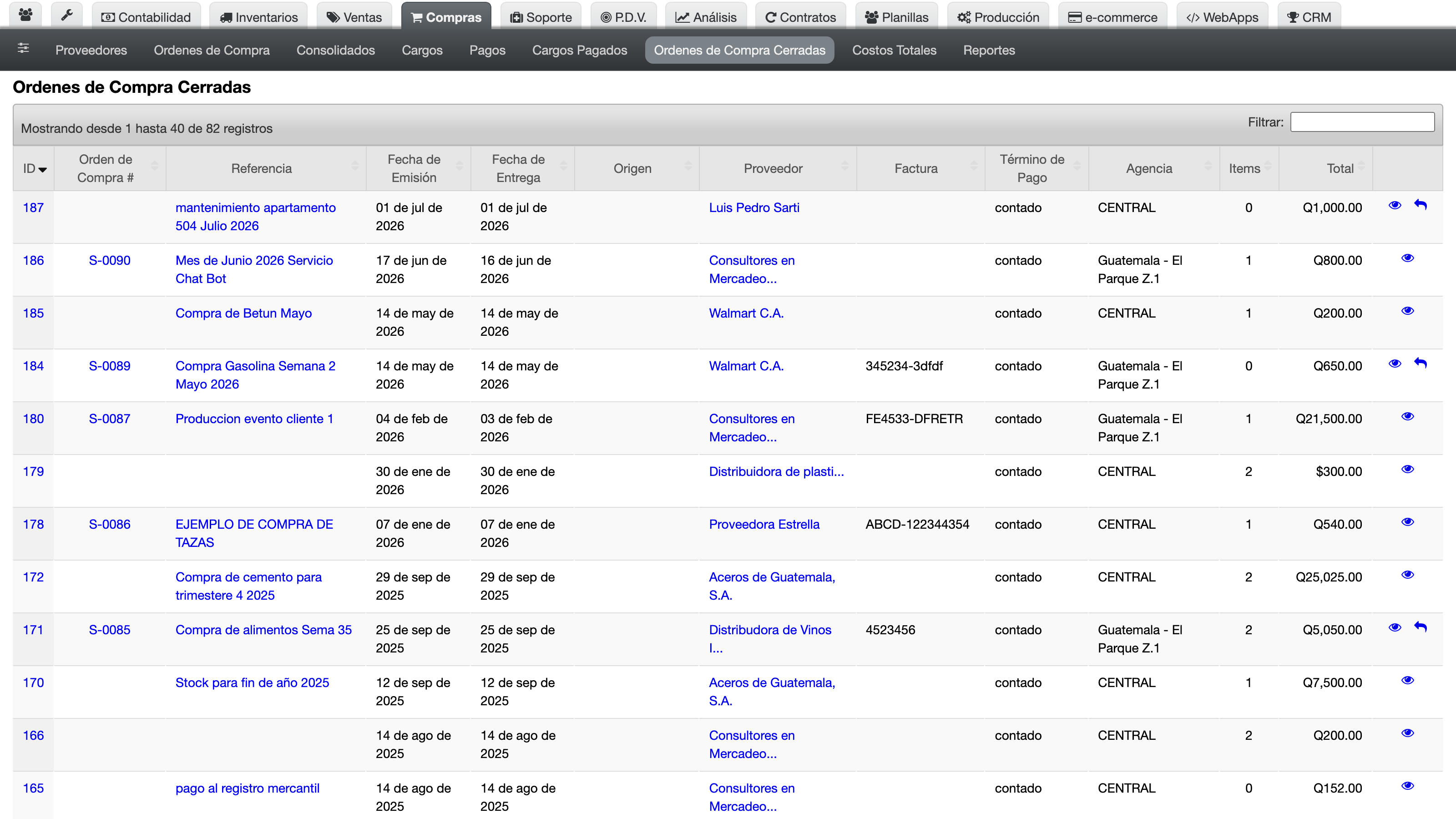Open Pagos submenu item
The image size is (1456, 819).
(x=487, y=50)
